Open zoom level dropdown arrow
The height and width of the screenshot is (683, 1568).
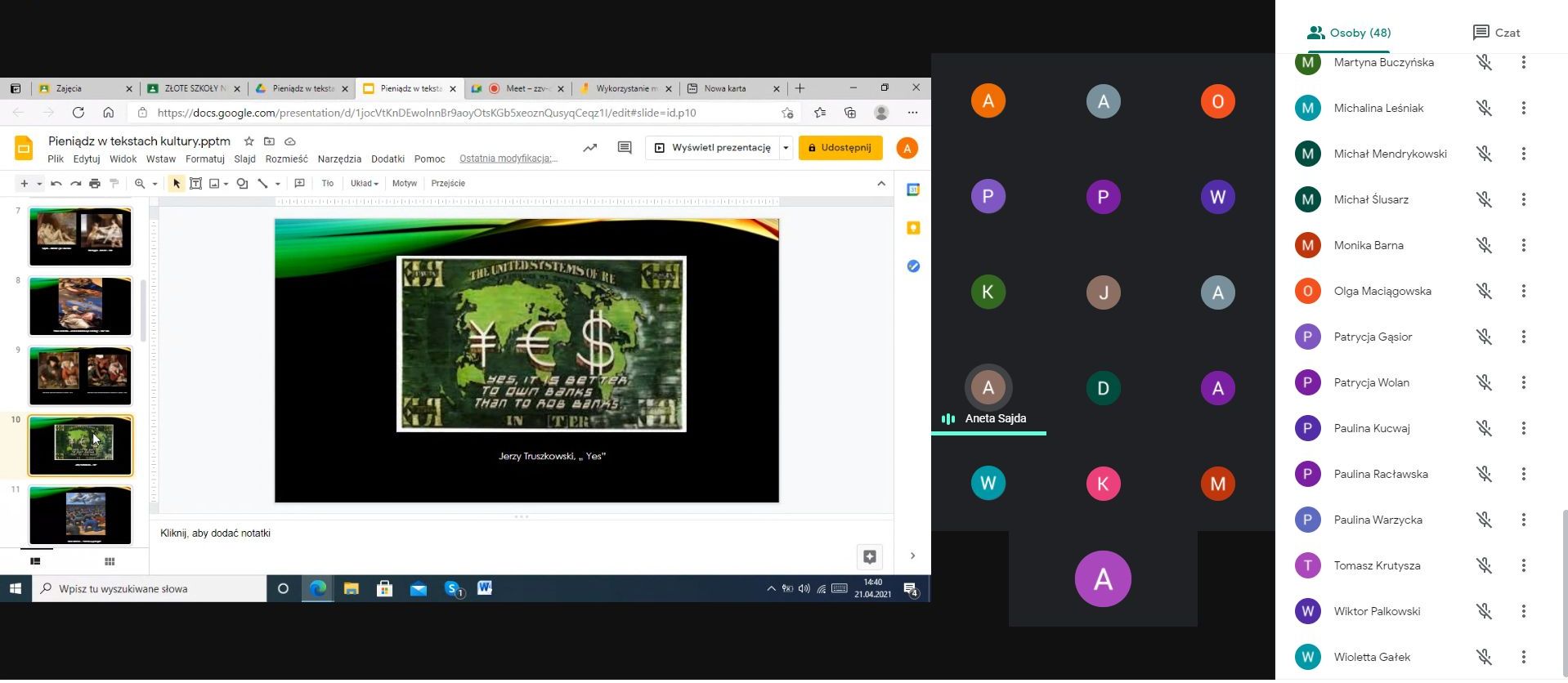click(x=155, y=184)
